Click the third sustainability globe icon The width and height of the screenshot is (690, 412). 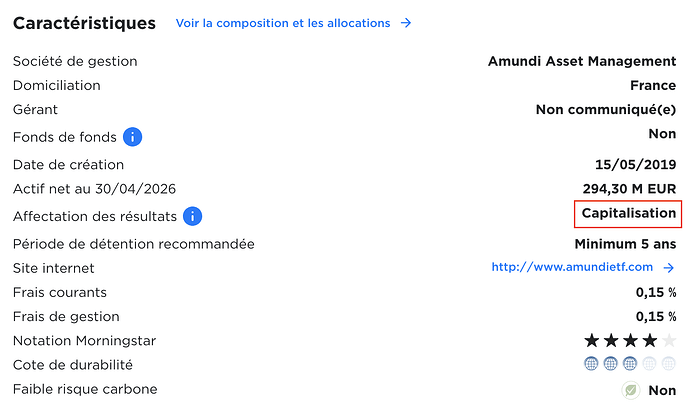click(x=630, y=364)
